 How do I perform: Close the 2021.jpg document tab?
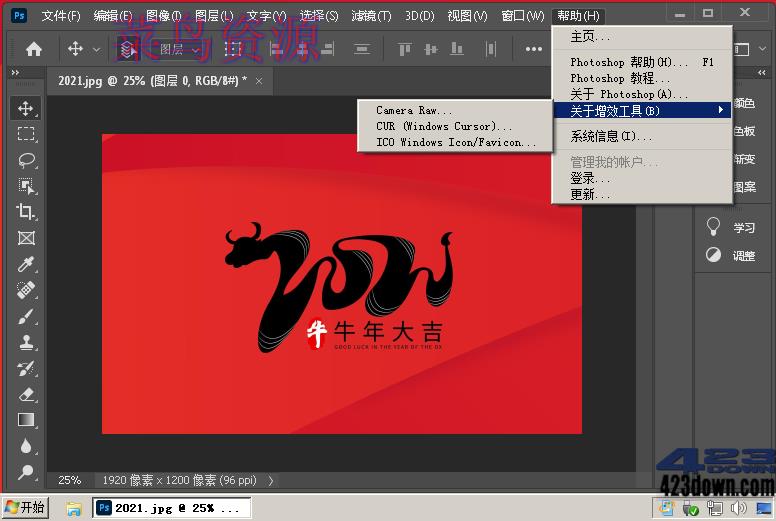(259, 81)
